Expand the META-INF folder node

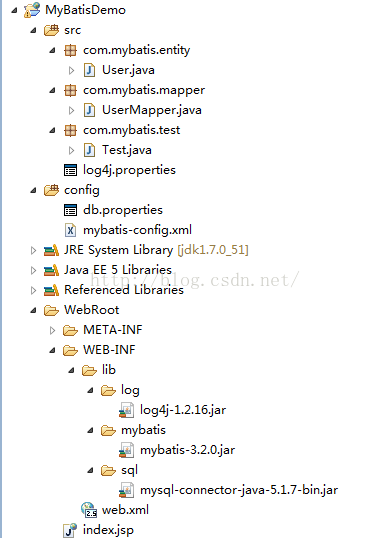[x=52, y=330]
